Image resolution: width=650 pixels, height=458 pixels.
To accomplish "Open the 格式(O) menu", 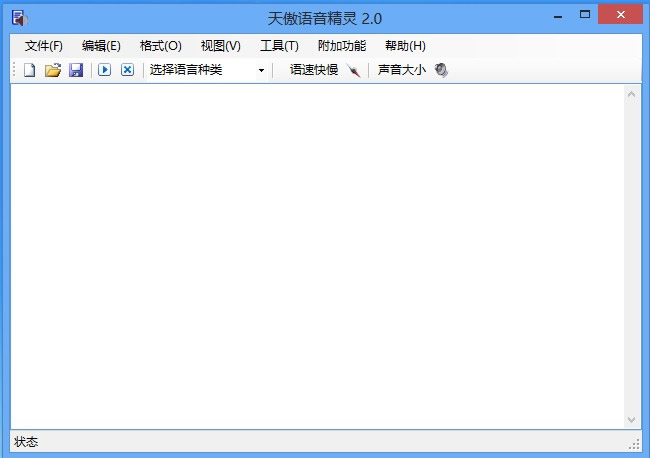I will pos(161,46).
